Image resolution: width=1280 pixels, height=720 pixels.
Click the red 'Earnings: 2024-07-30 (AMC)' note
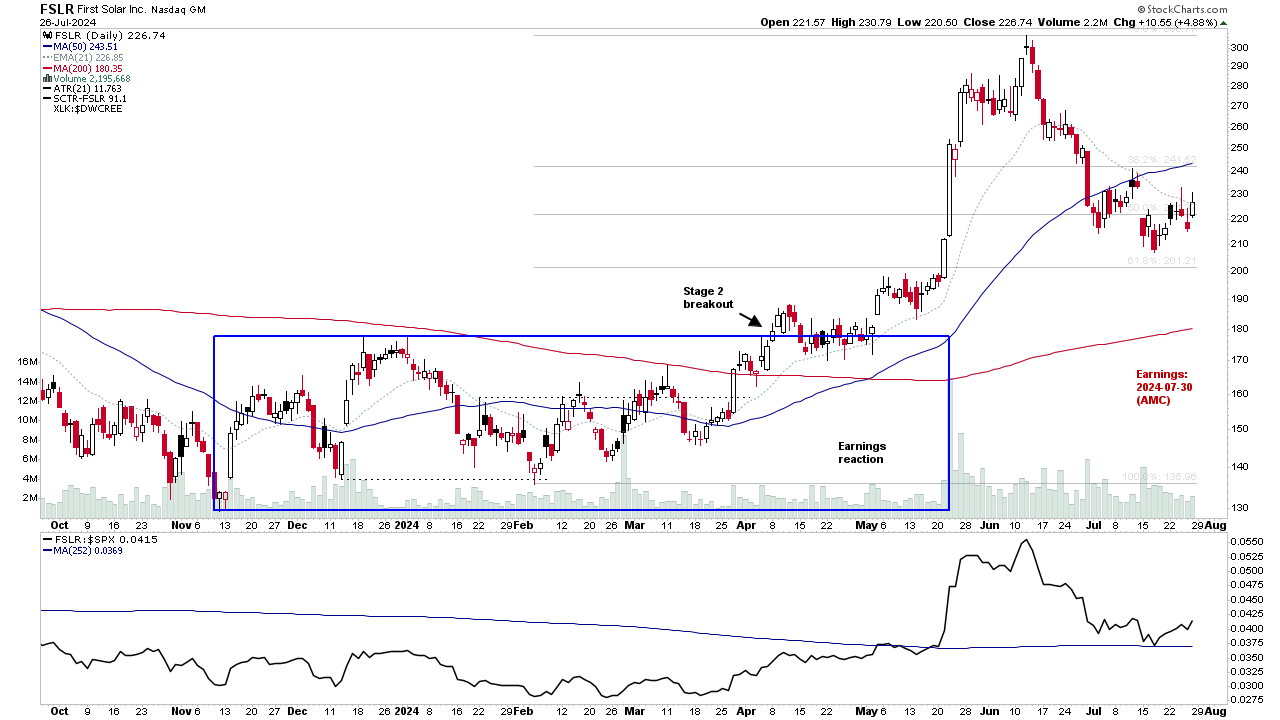1166,386
